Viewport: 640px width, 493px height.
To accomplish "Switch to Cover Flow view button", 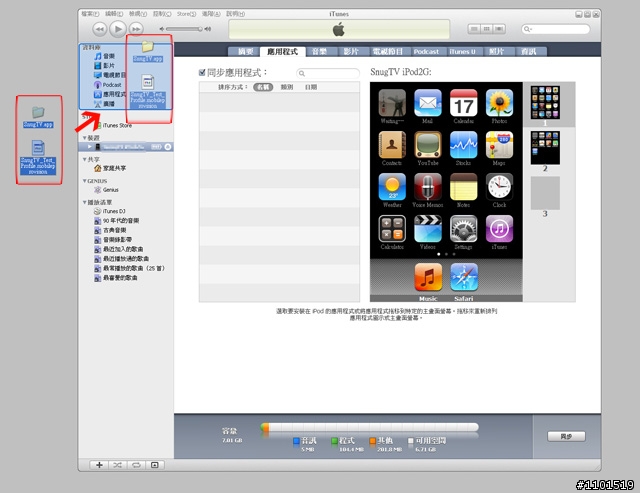I will 499,29.
